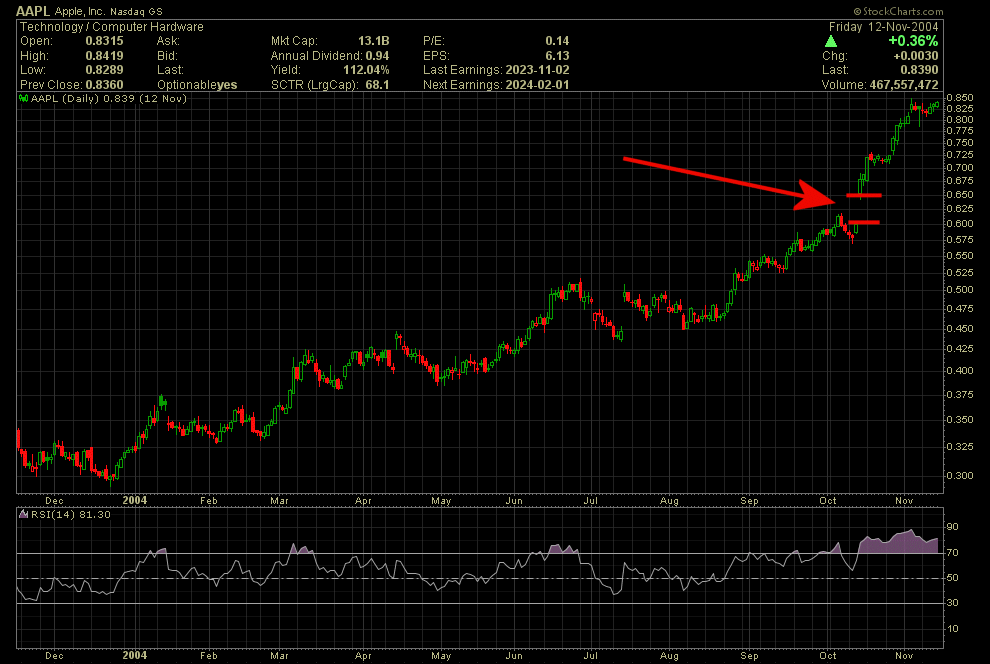Click the RSI 70 overbought level label
Image resolution: width=990 pixels, height=664 pixels.
coord(956,551)
